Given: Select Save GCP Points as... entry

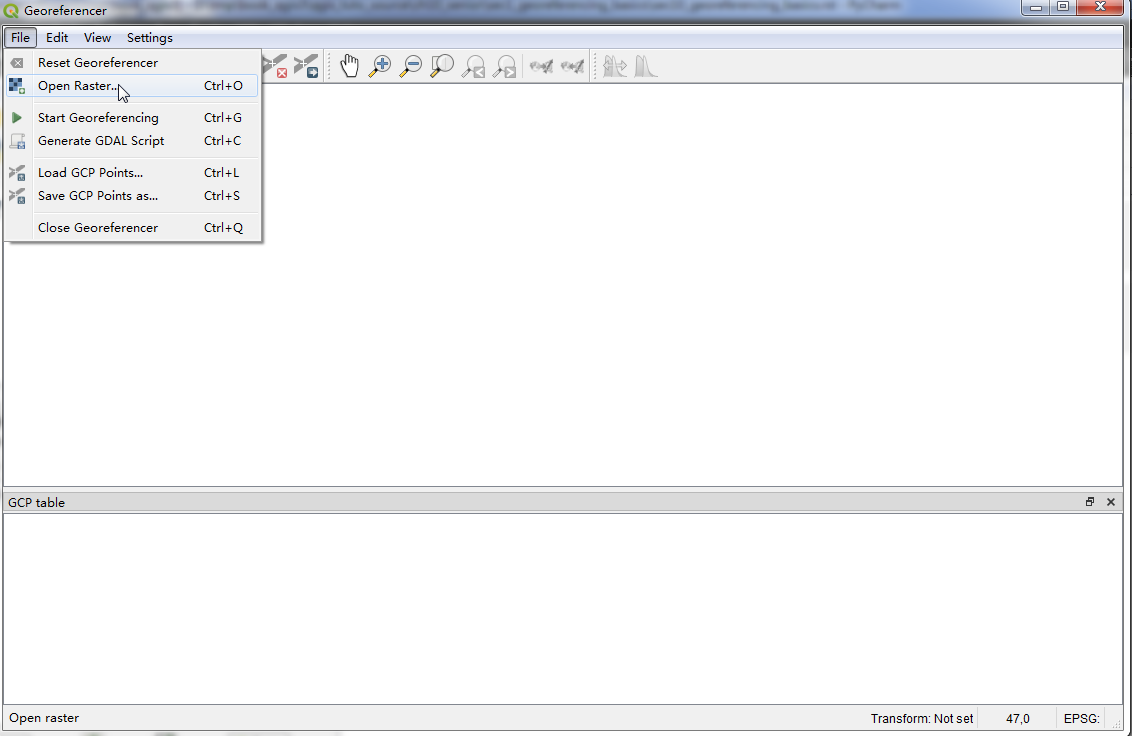Looking at the screenshot, I should tap(132, 196).
